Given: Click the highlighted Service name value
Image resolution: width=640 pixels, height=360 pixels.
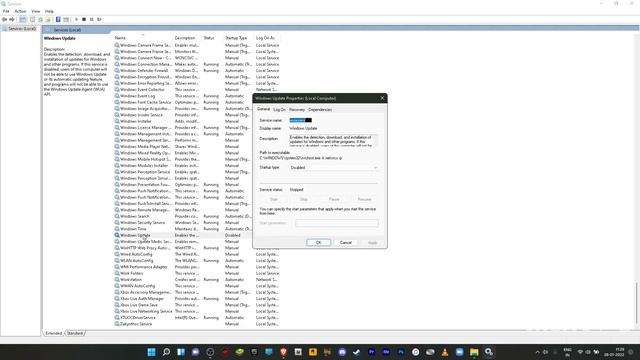Looking at the screenshot, I should [300, 120].
